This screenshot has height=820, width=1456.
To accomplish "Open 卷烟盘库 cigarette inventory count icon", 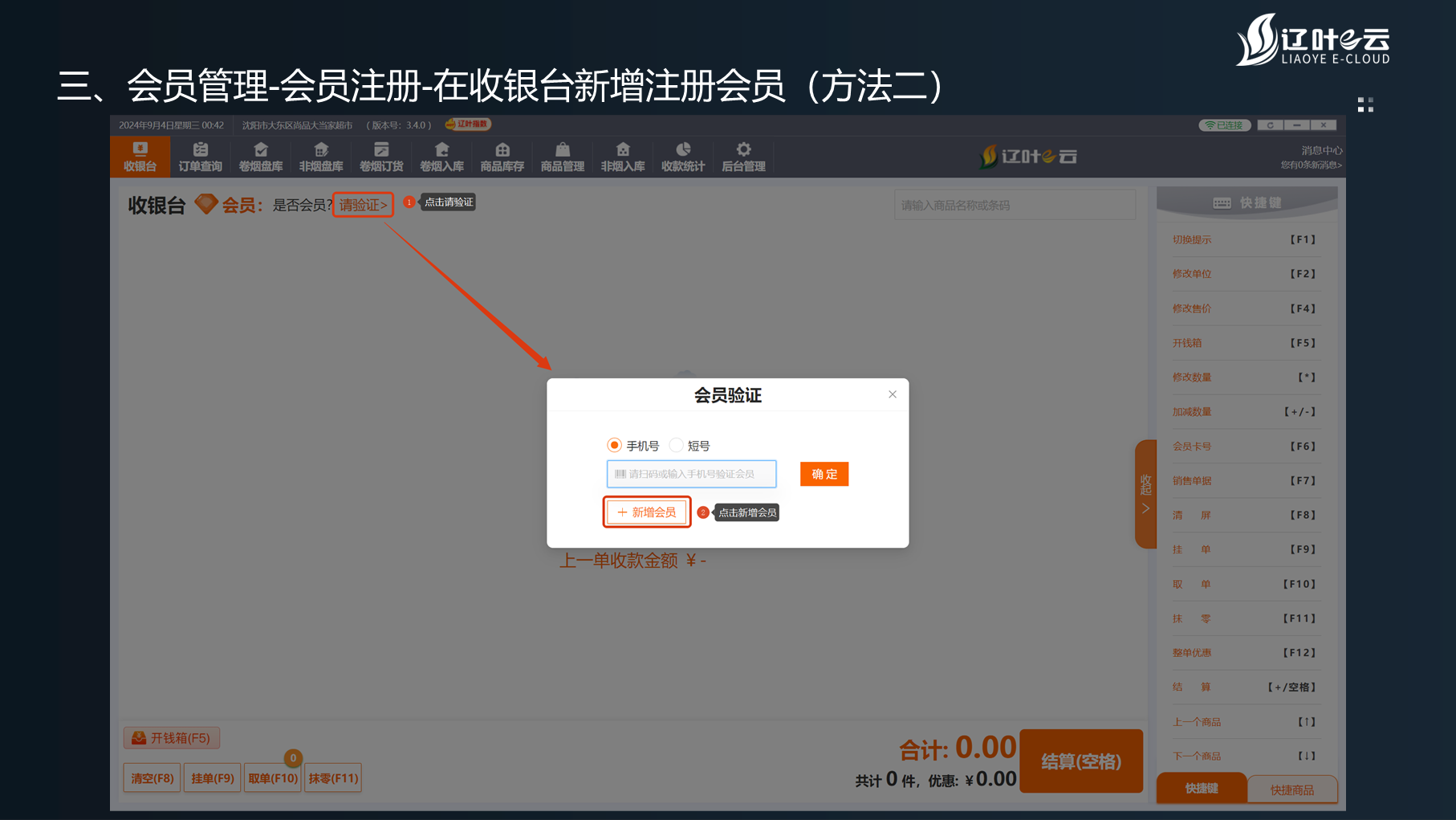I will coord(260,157).
